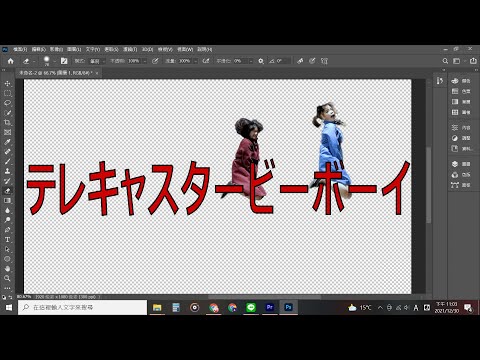Select the Blur tool
The height and width of the screenshot is (360, 480).
(7, 210)
